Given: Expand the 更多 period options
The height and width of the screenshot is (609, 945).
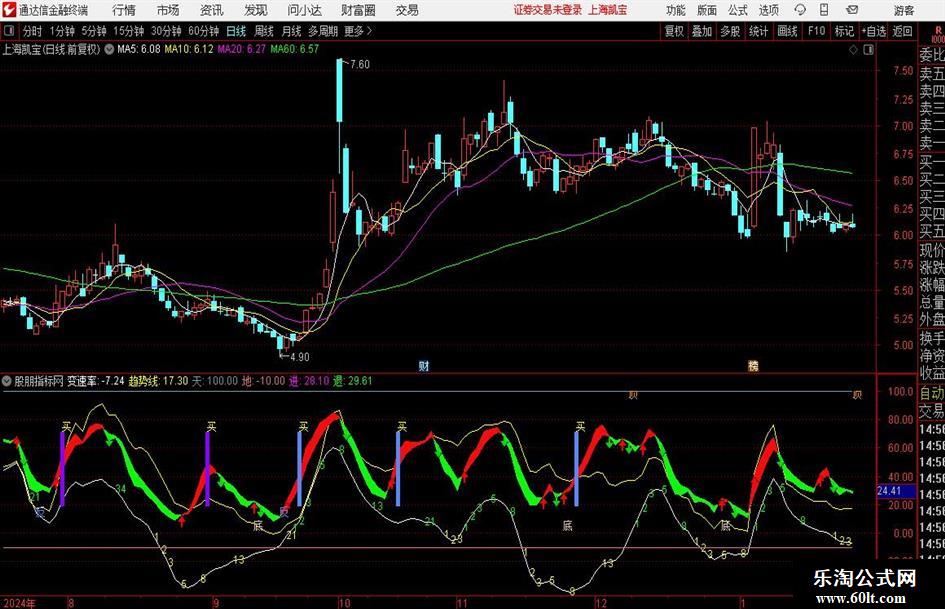Looking at the screenshot, I should point(359,31).
